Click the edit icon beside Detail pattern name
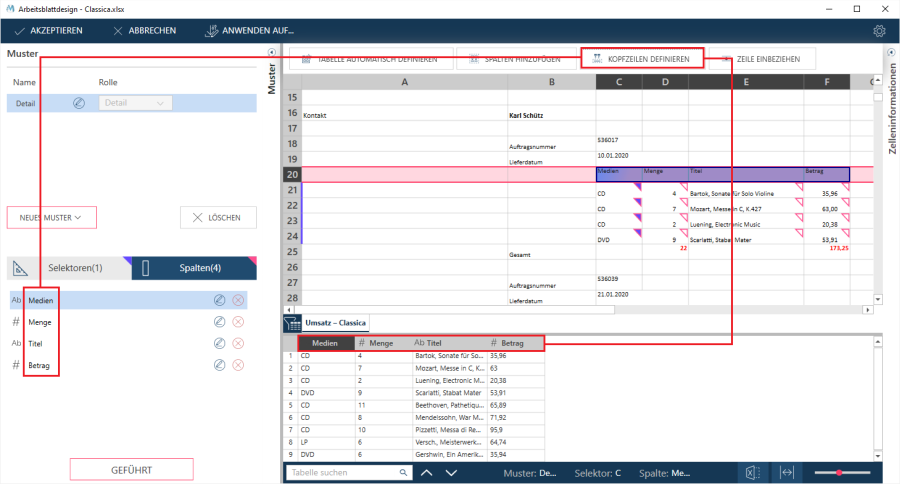The image size is (900, 484). pos(79,102)
